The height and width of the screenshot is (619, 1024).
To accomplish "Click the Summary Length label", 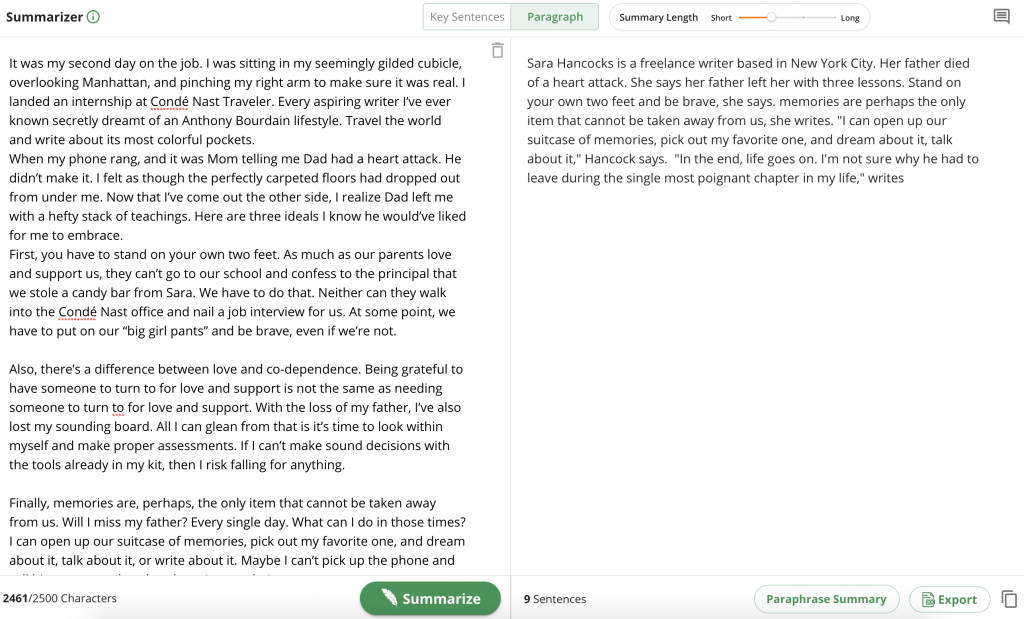I will click(658, 18).
